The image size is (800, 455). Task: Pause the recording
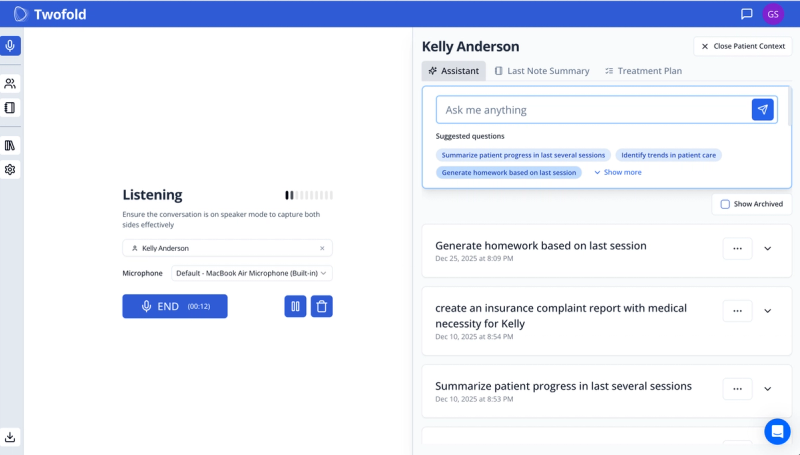(x=295, y=307)
